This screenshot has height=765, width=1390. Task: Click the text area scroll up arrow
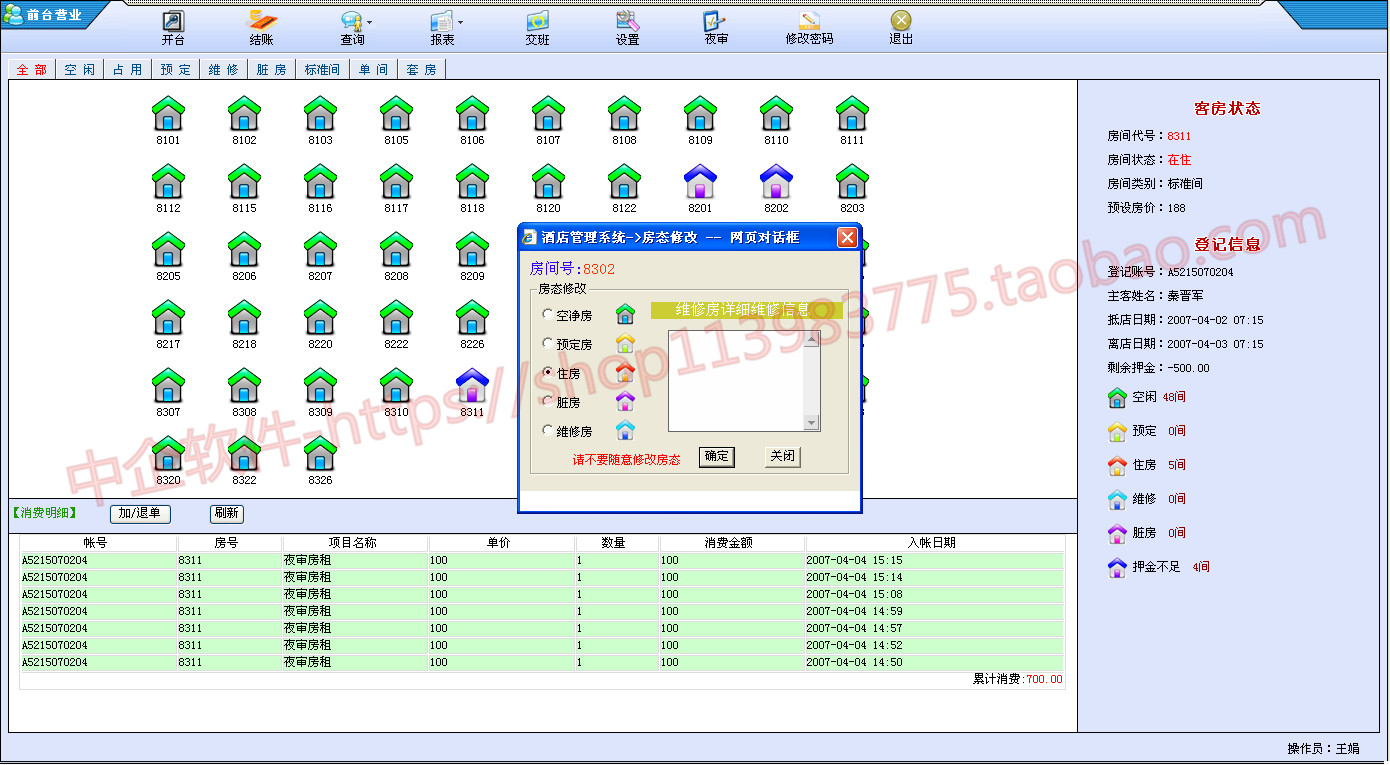[812, 339]
